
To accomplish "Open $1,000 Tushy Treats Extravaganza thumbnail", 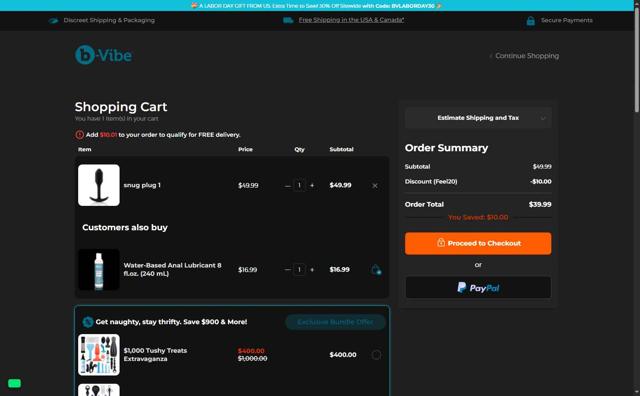I will tap(99, 355).
